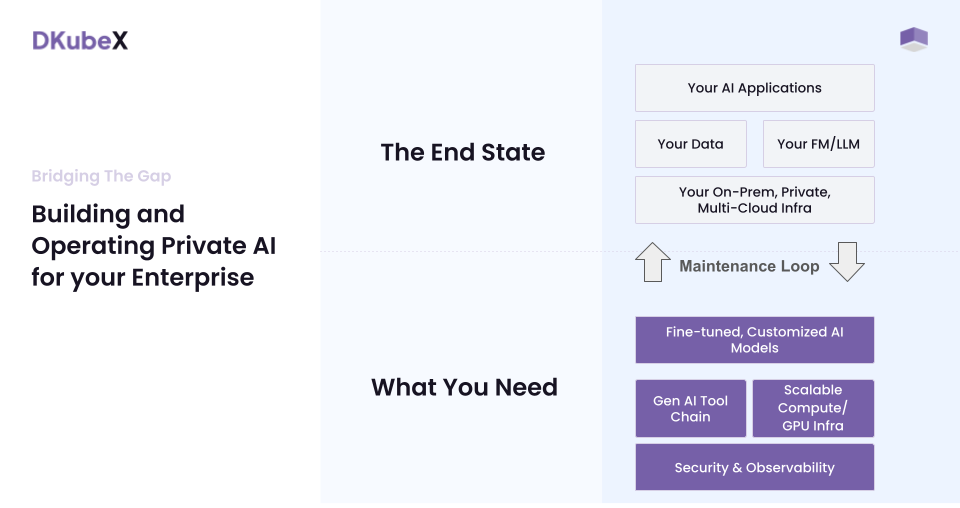This screenshot has height=508, width=960.
Task: Click the Operating Private AI title line
Action: (x=153, y=246)
